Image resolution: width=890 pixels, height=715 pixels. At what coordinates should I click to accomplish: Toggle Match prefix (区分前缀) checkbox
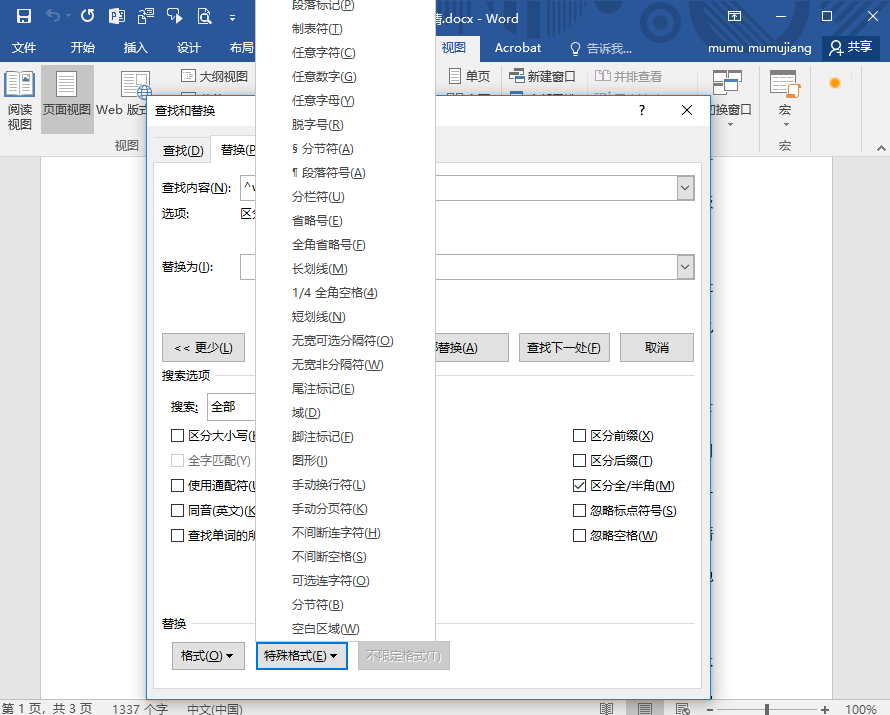point(579,435)
